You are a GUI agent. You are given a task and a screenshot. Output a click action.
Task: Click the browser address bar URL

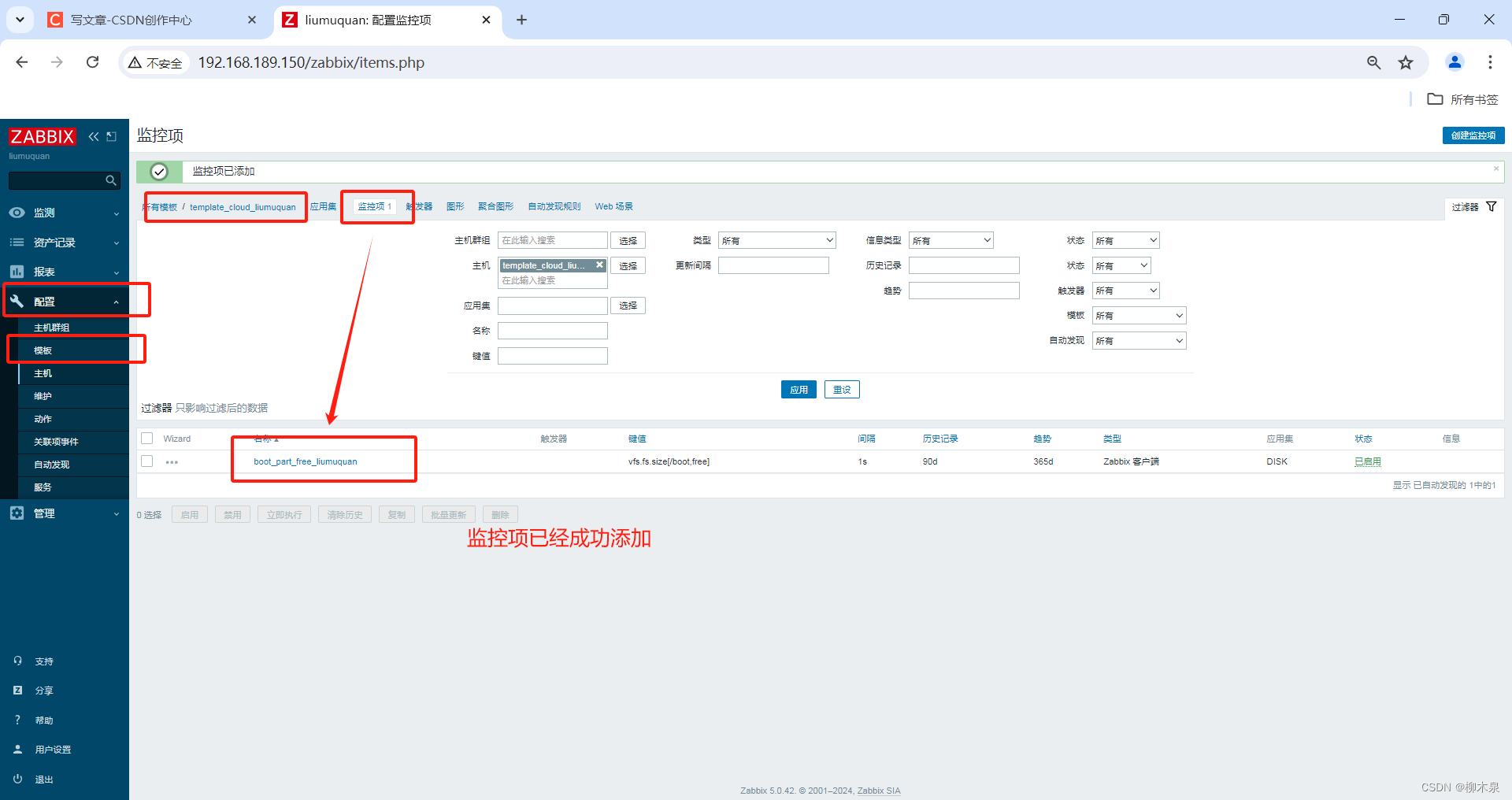click(311, 62)
